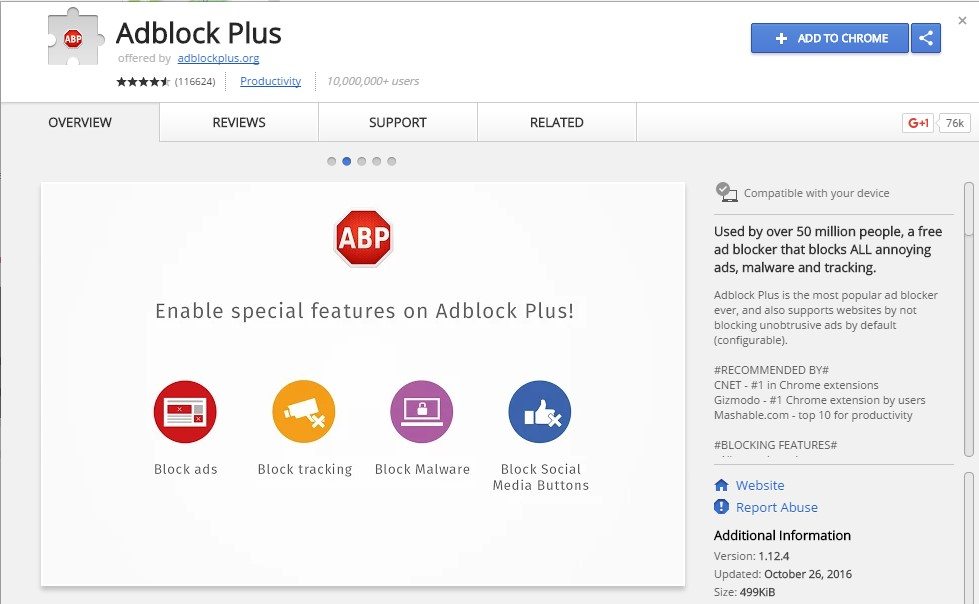Click the 'Block Social Media Buttons' label
Screen dimensions: 979x604
tap(541, 477)
